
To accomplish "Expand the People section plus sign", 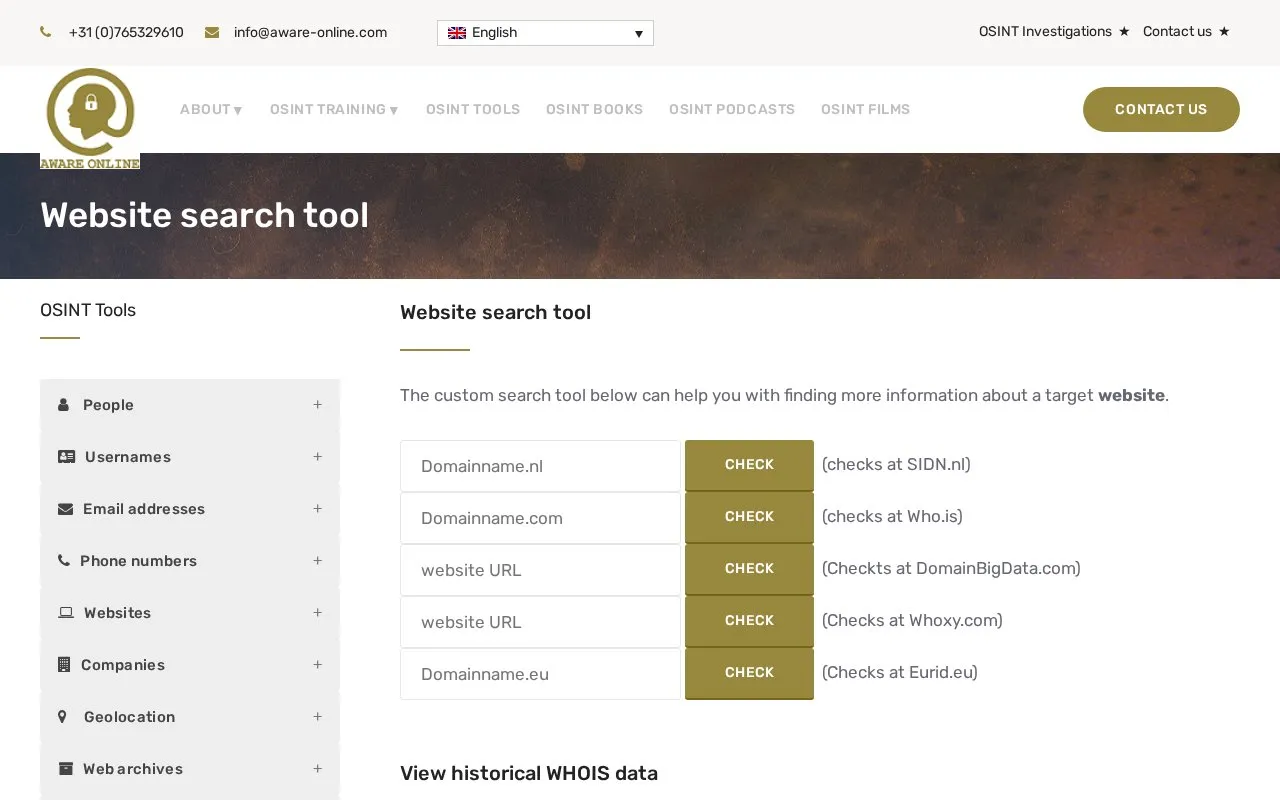I will point(317,405).
